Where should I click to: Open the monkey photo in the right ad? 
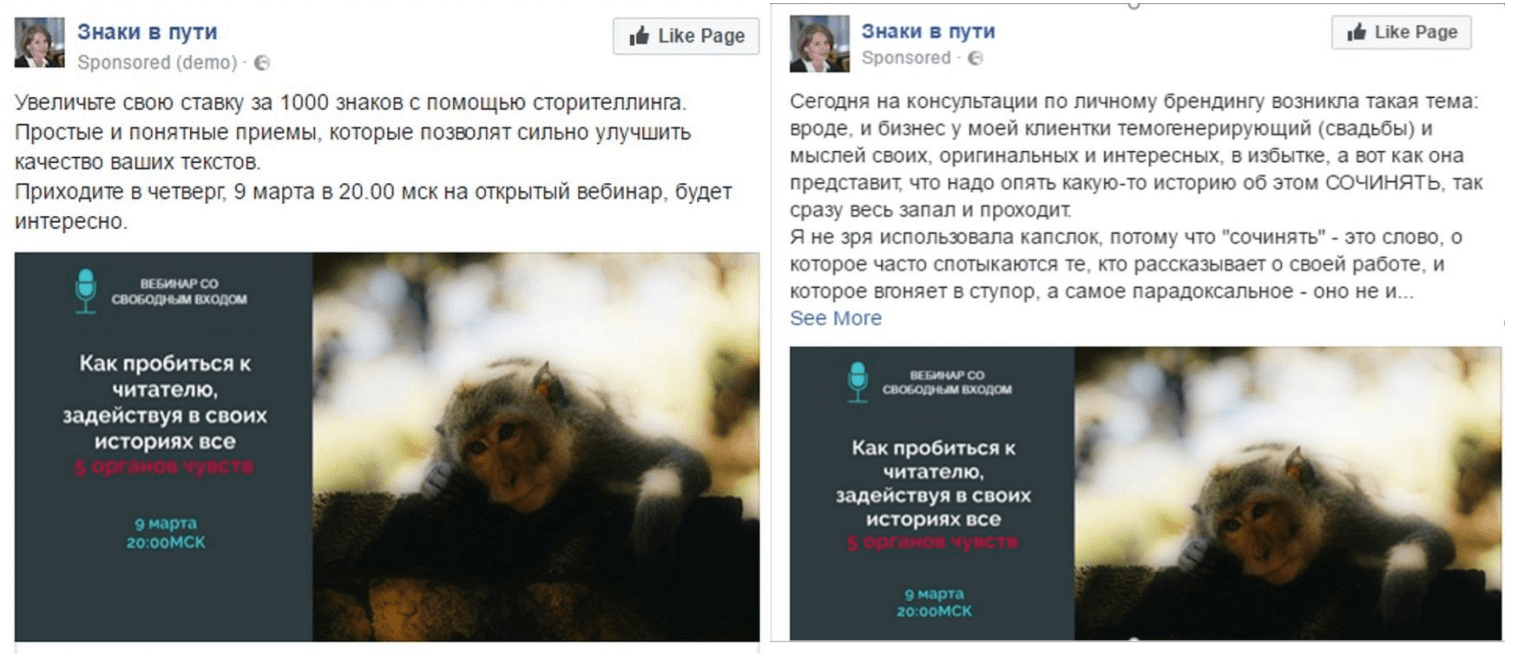click(1288, 493)
